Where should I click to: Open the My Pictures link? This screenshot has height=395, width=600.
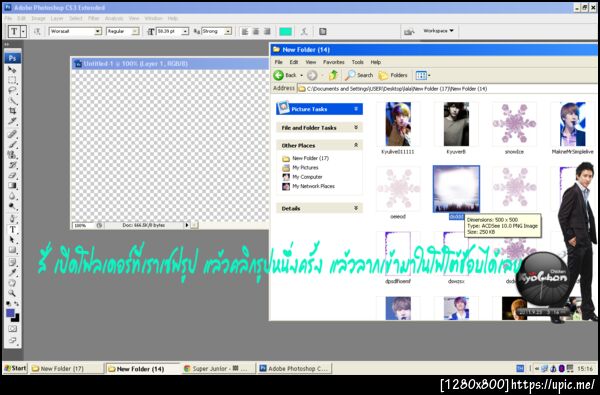pos(305,168)
